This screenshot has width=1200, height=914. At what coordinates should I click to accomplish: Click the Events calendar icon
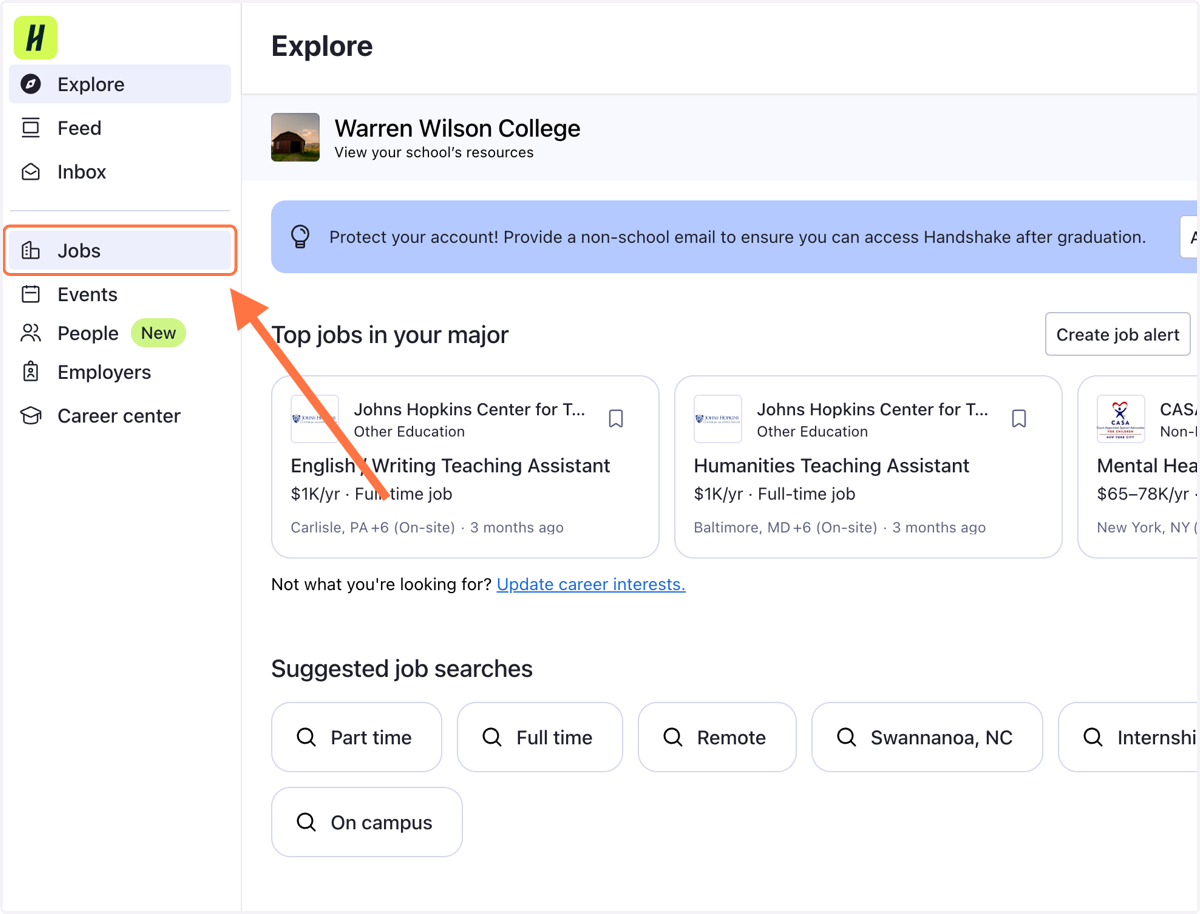tap(31, 294)
